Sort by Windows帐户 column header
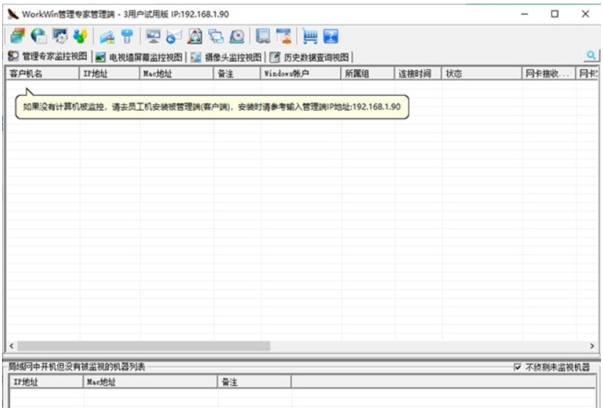603x408 pixels. point(301,73)
